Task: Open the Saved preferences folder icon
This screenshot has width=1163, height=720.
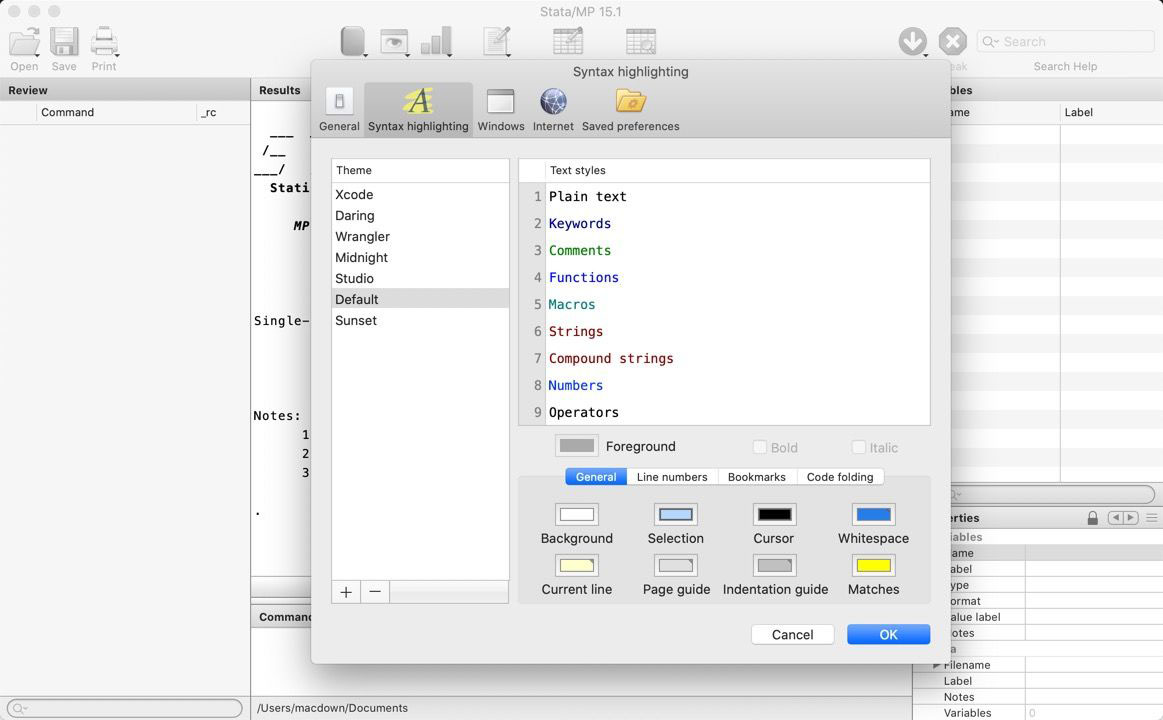Action: 630,101
